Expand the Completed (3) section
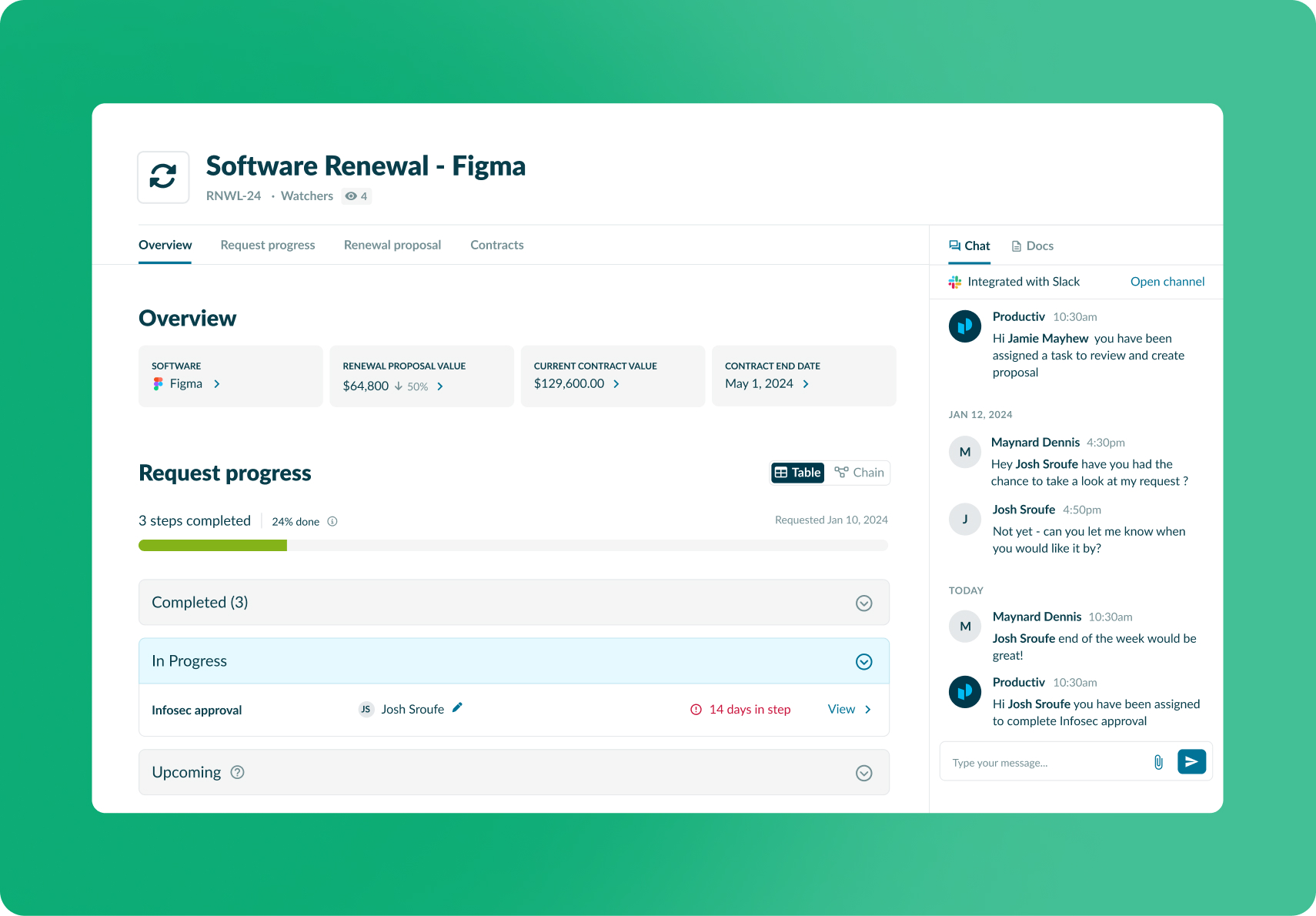This screenshot has width=1316, height=916. point(863,603)
